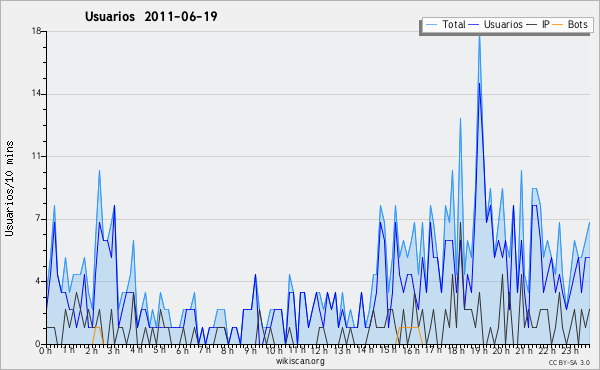Image resolution: width=600 pixels, height=370 pixels.
Task: Click the '18 h' x-axis label
Action: [456, 351]
